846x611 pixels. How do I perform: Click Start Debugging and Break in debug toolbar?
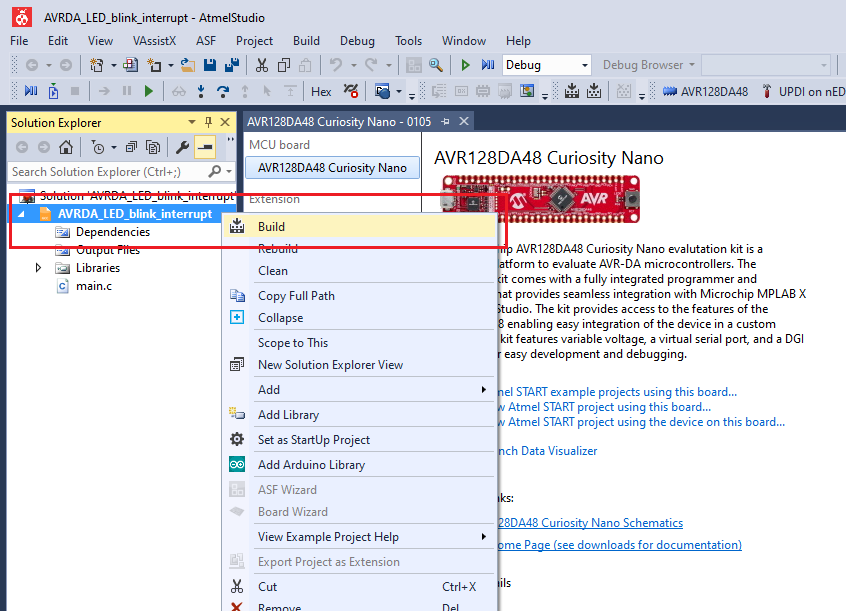(x=31, y=91)
